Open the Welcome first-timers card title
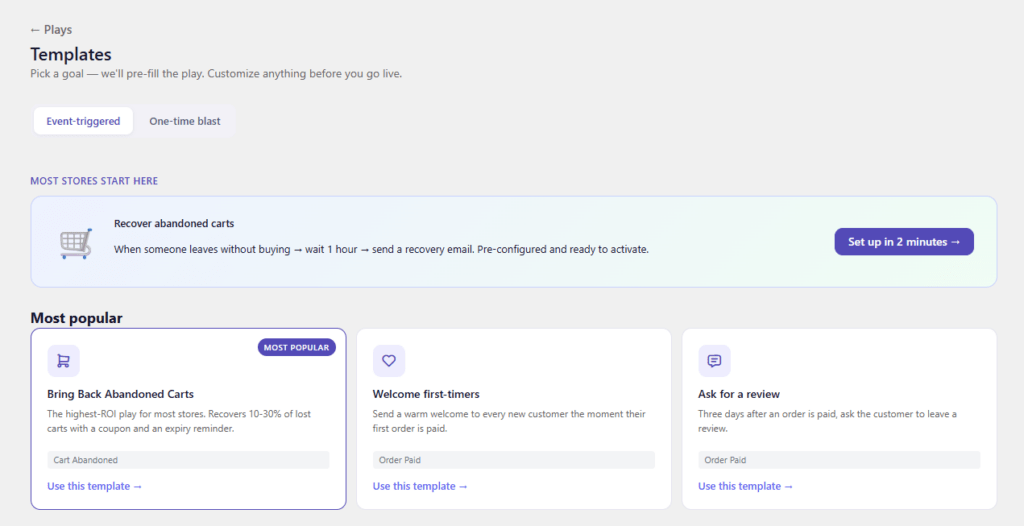The image size is (1024, 526). pyautogui.click(x=426, y=395)
